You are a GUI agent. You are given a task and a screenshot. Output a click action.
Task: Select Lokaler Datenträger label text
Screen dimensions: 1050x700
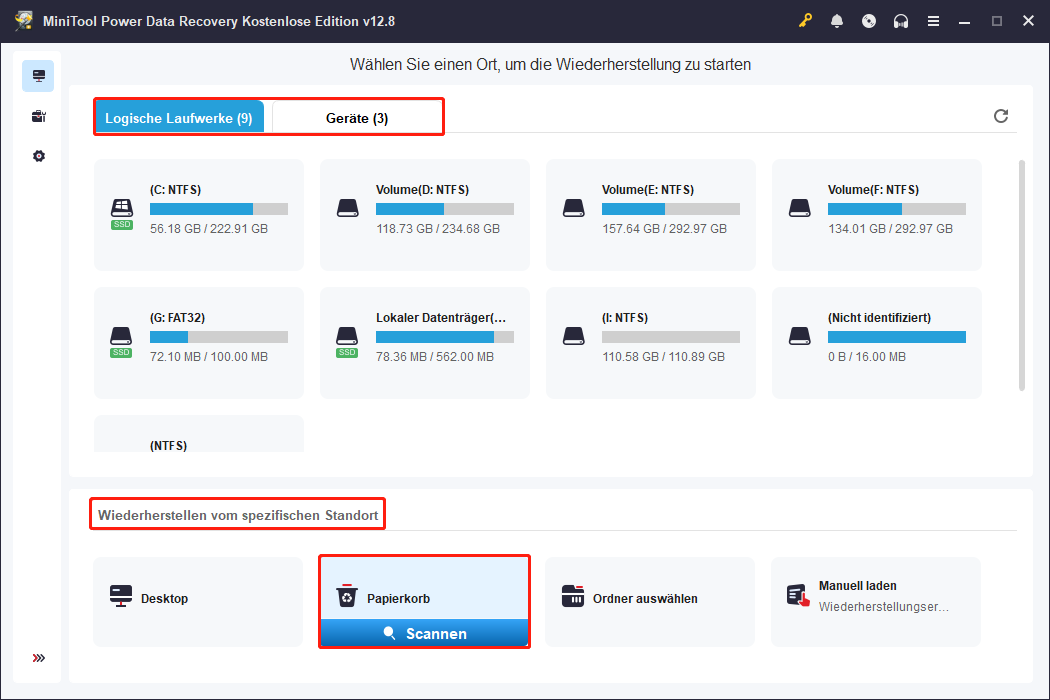tap(441, 318)
